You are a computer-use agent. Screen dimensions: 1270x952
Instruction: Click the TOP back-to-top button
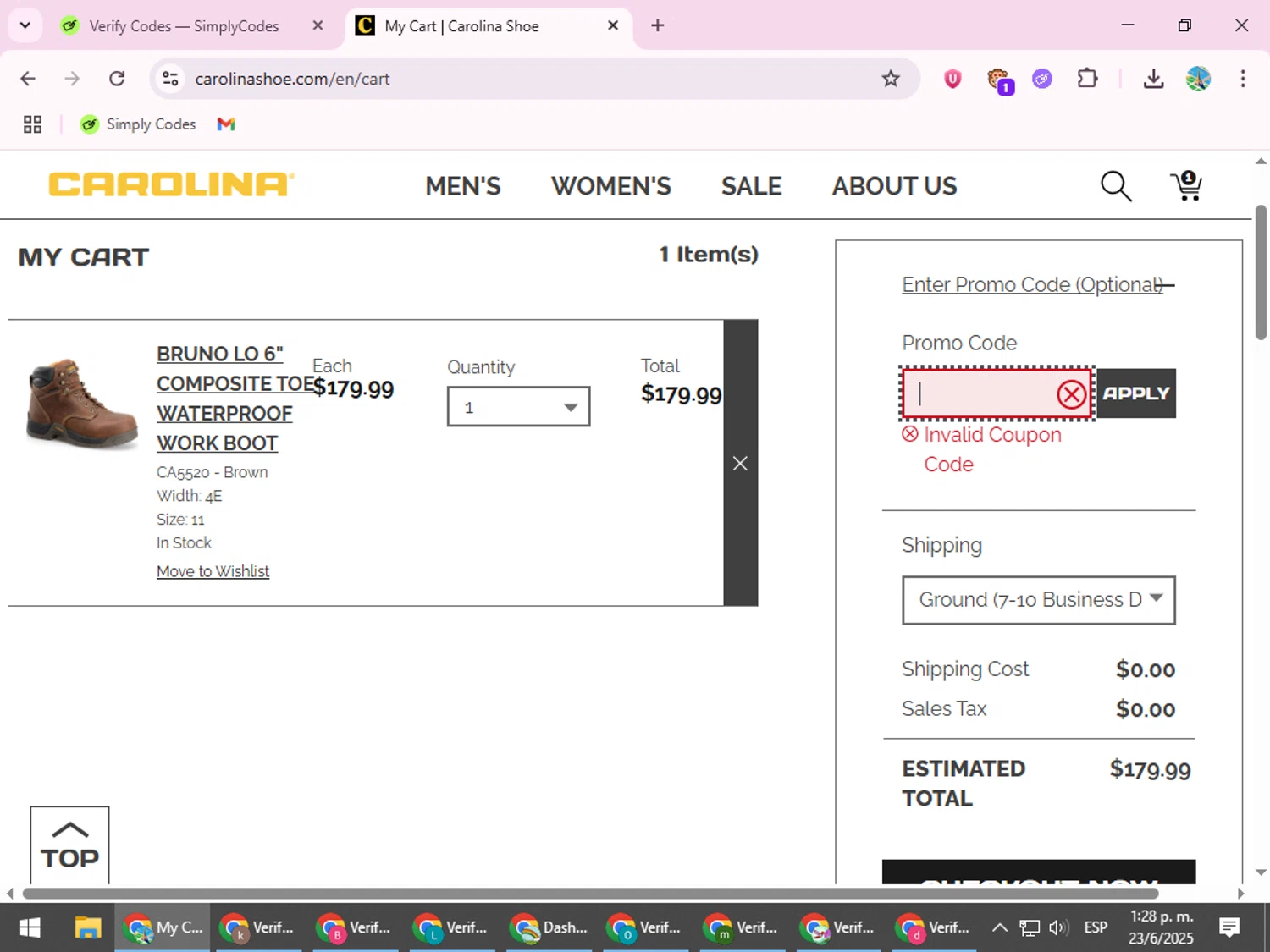[x=69, y=845]
